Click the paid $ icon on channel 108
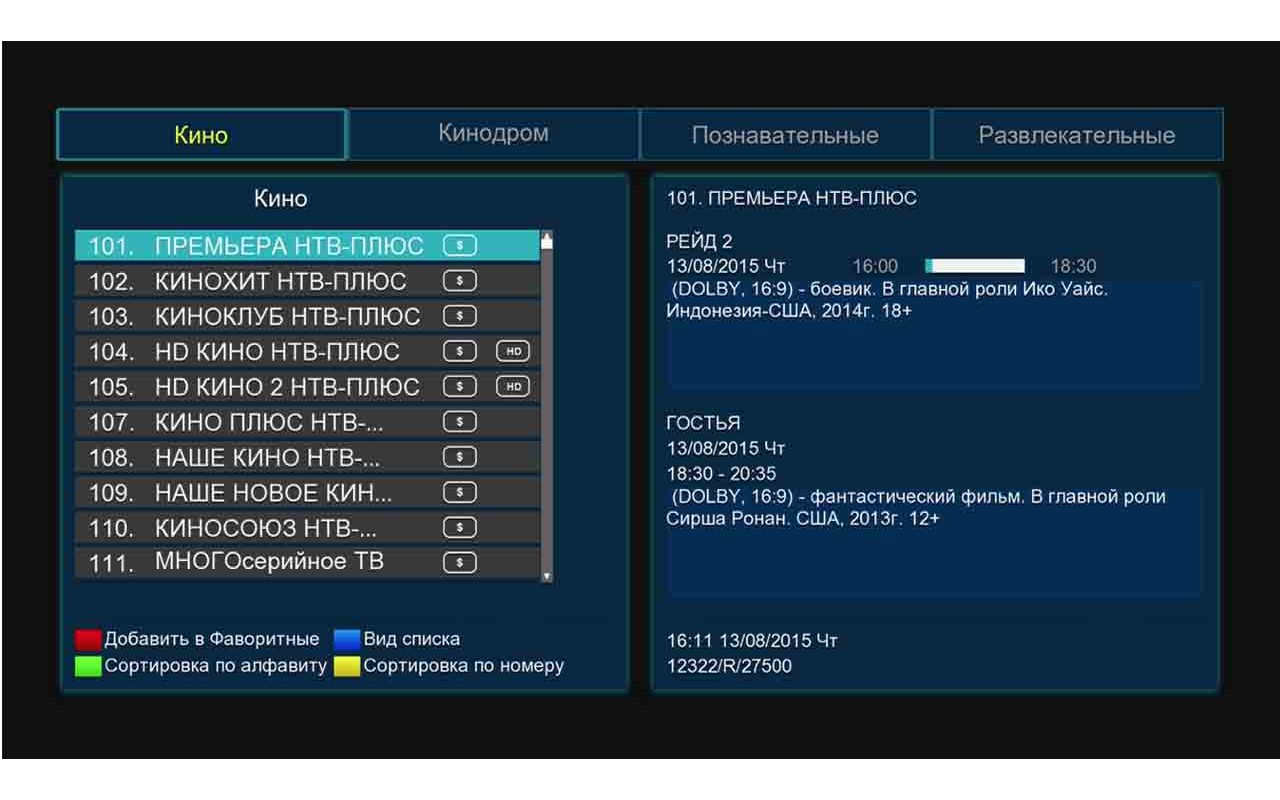1280x800 pixels. 460,457
